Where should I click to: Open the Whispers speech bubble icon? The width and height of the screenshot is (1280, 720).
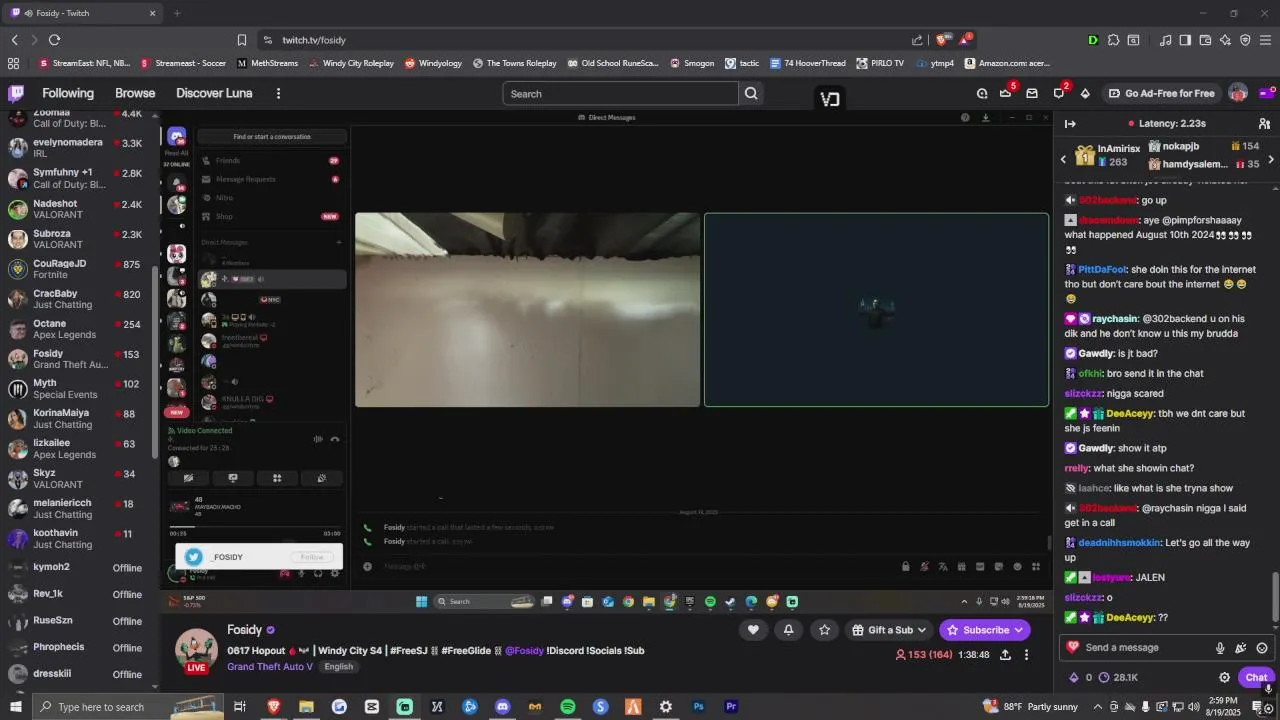(1059, 93)
